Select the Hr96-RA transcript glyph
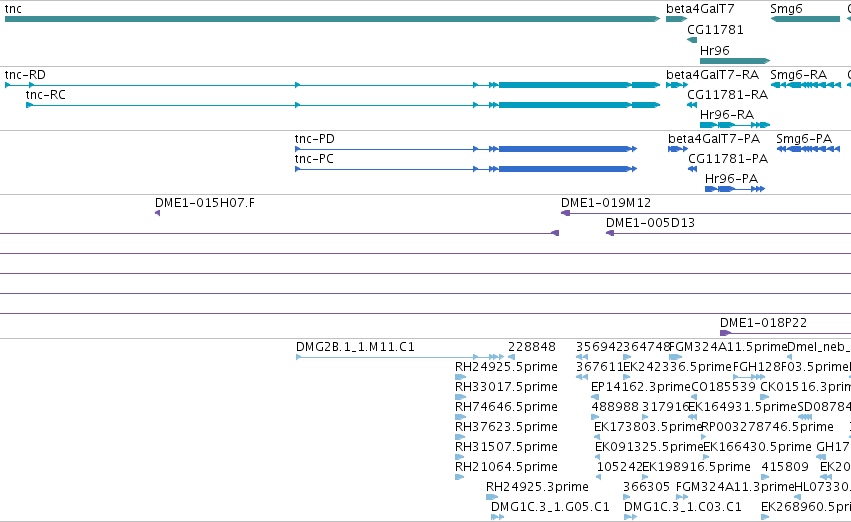Screen dimensions: 851x522 click(x=735, y=125)
